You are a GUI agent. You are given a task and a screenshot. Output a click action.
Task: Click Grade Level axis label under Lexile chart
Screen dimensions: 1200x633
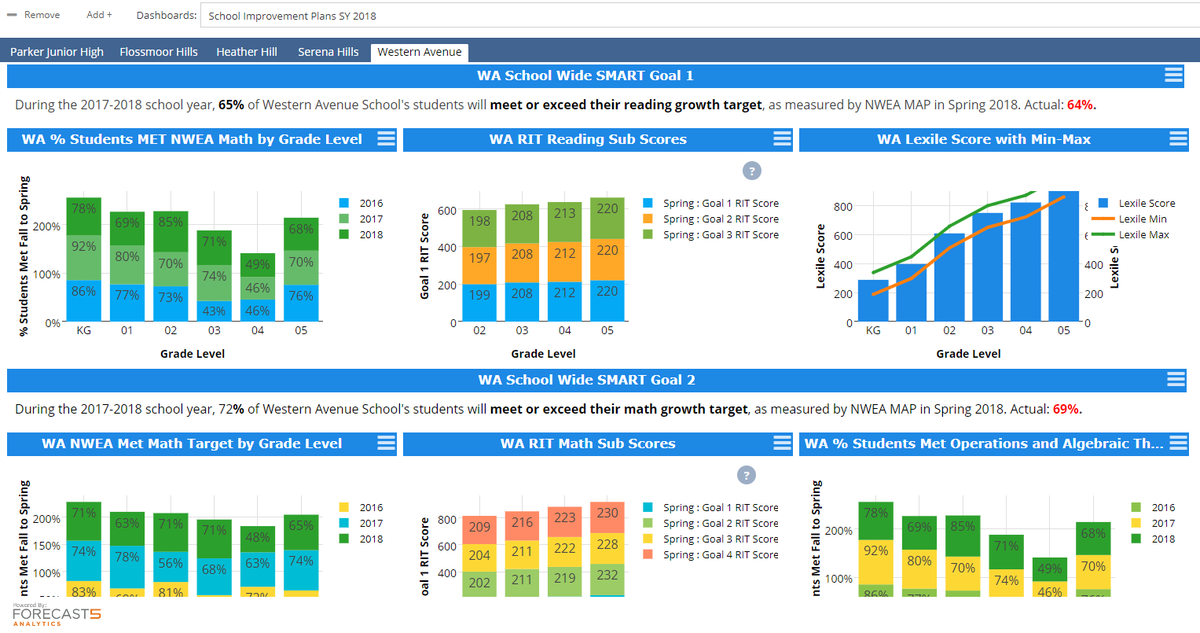pos(968,354)
